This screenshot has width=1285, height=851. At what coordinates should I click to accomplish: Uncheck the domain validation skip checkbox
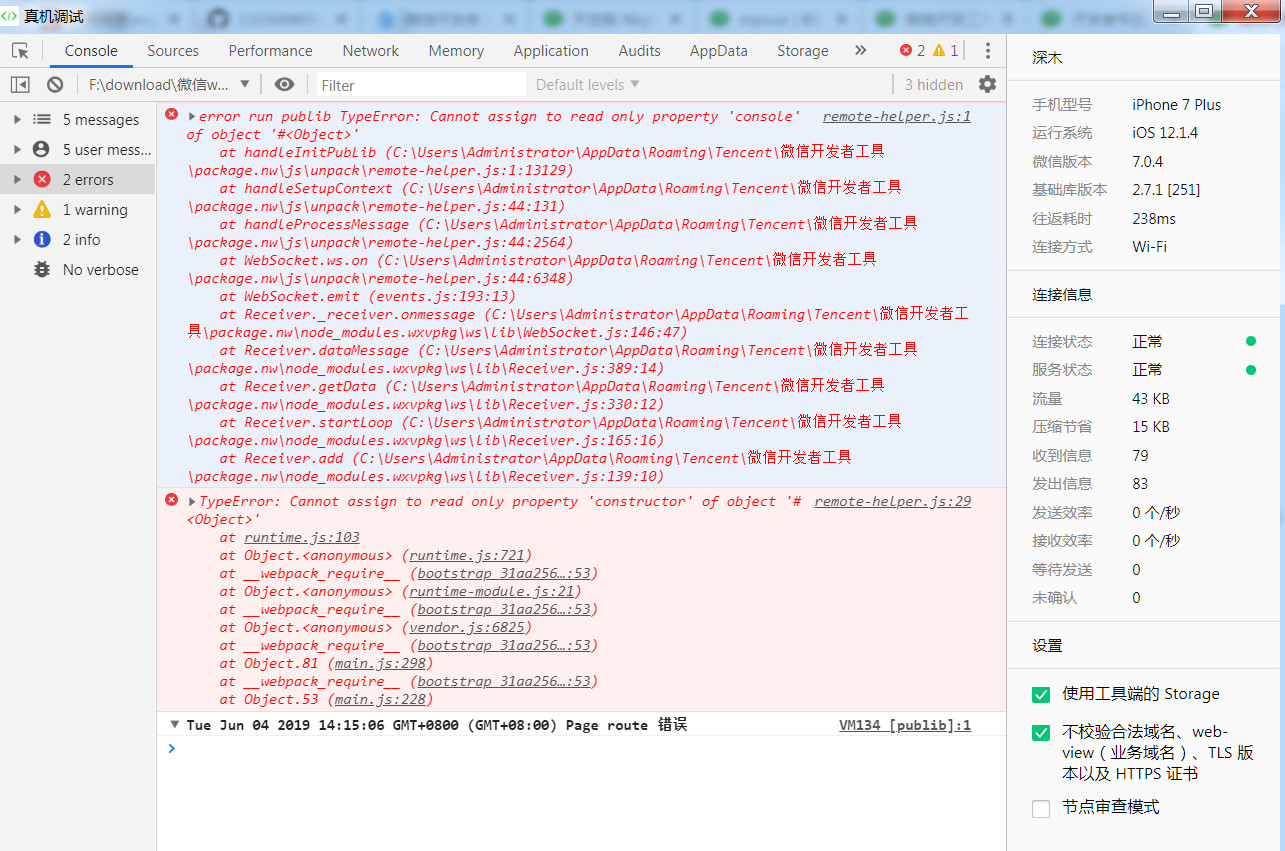tap(1041, 733)
